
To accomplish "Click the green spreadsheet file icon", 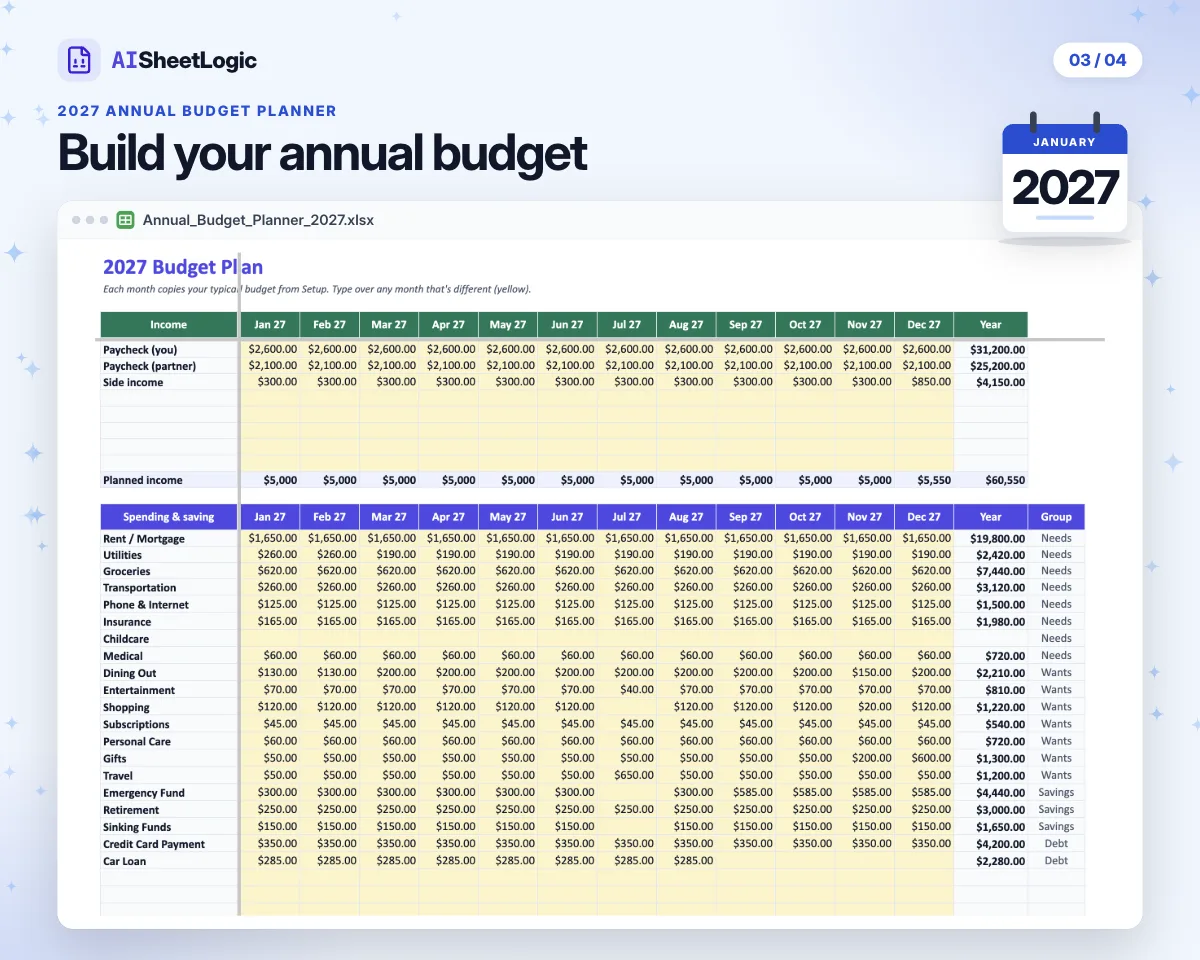I will tap(126, 220).
